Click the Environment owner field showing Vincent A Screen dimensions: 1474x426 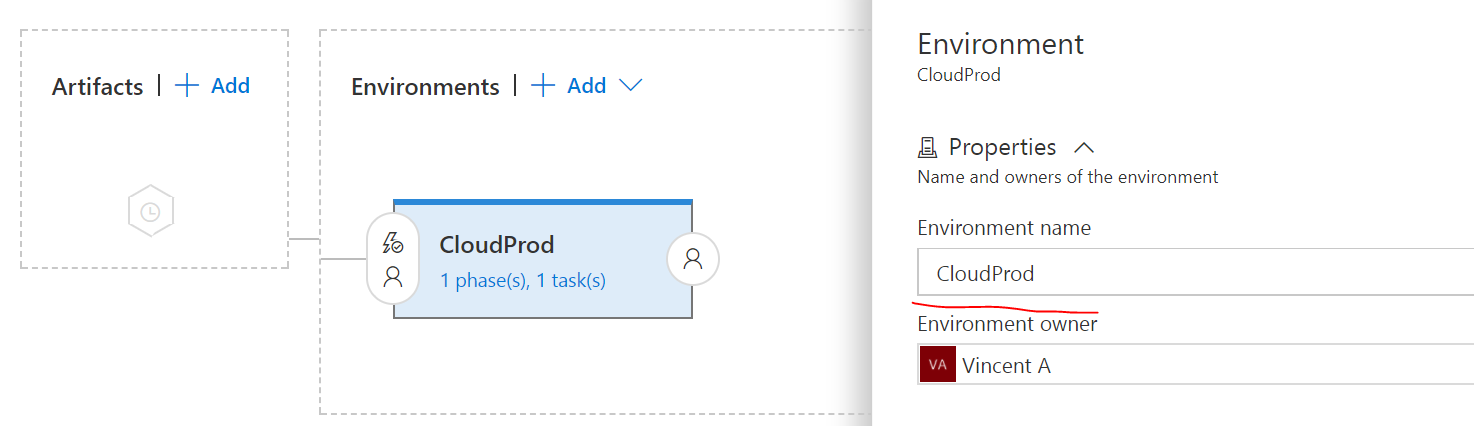coord(1200,365)
